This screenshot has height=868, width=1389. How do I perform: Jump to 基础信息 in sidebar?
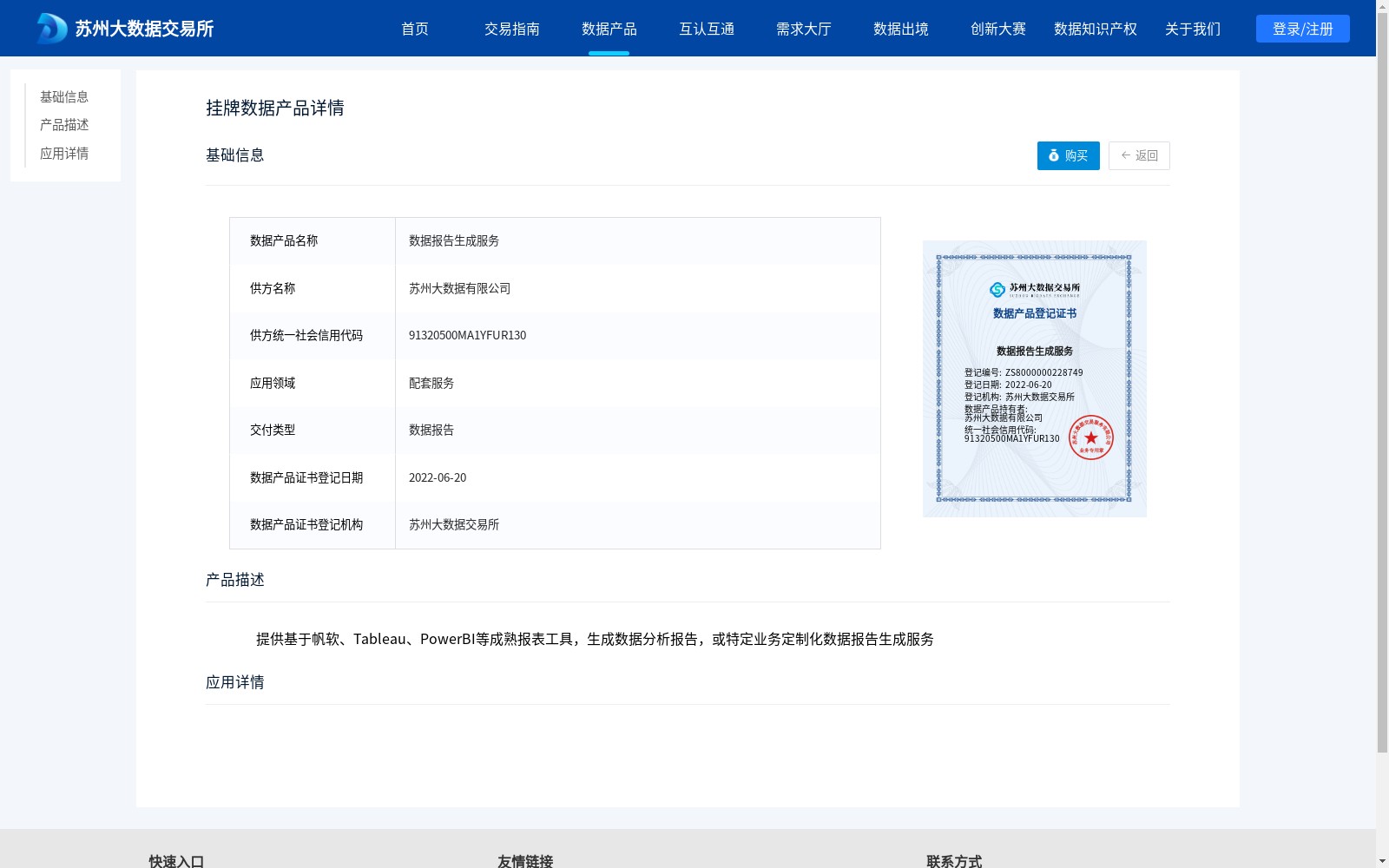pos(64,97)
